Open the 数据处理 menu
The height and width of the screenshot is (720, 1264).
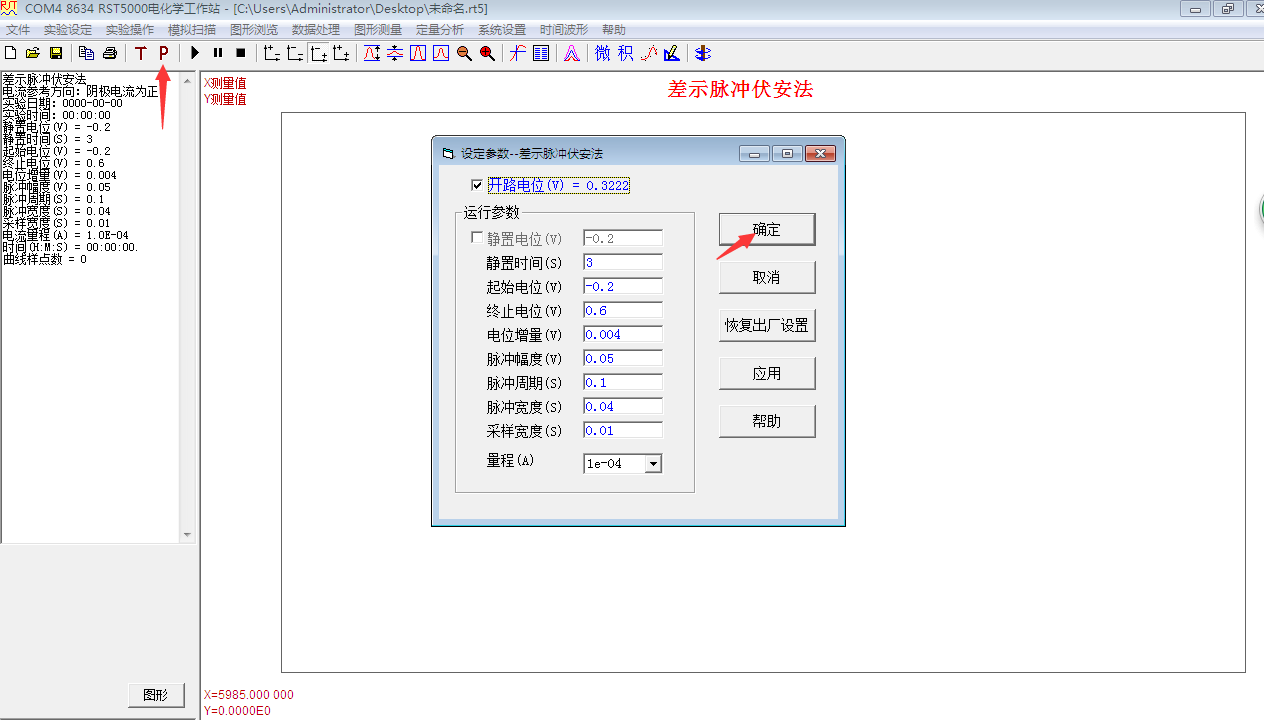pyautogui.click(x=316, y=30)
